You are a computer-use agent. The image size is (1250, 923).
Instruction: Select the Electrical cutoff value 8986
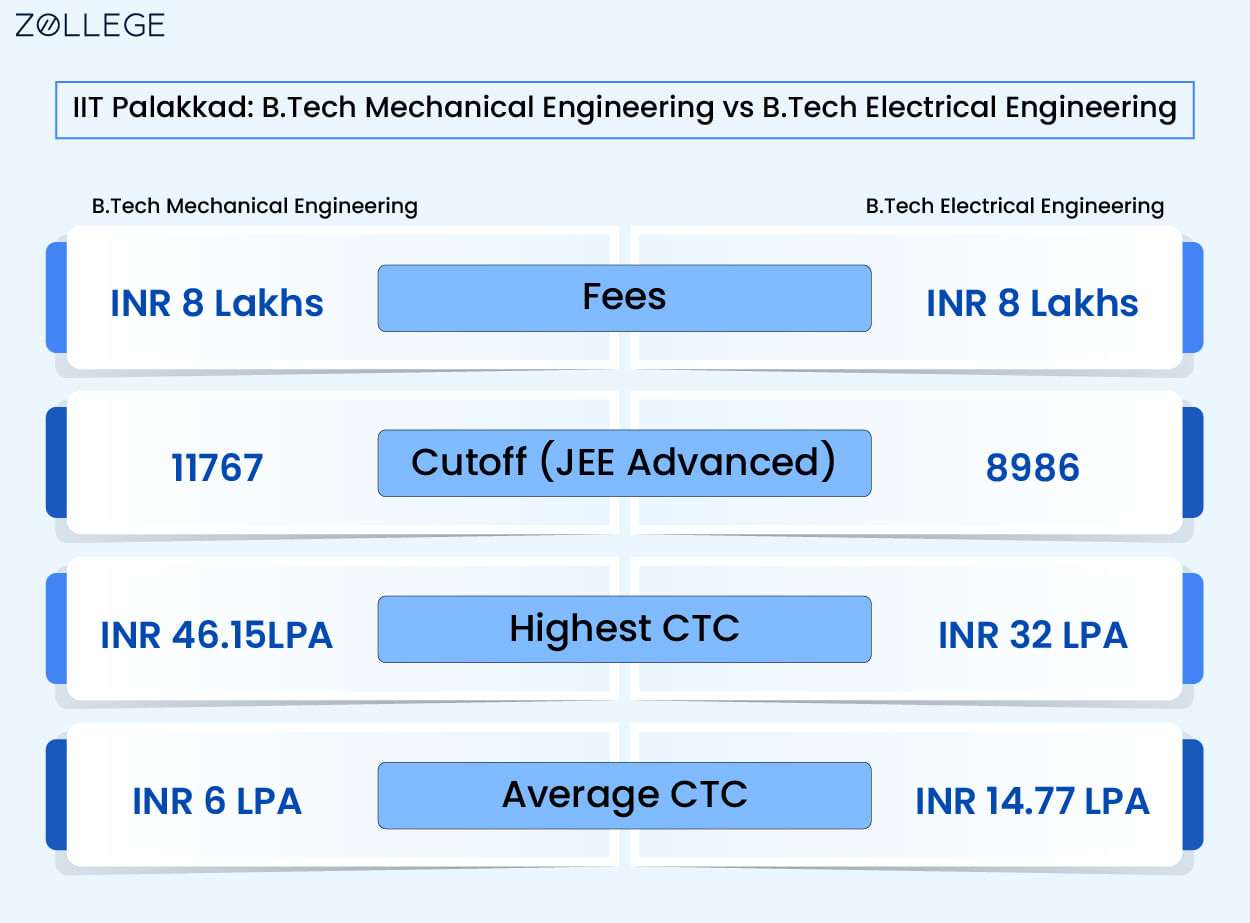1032,467
